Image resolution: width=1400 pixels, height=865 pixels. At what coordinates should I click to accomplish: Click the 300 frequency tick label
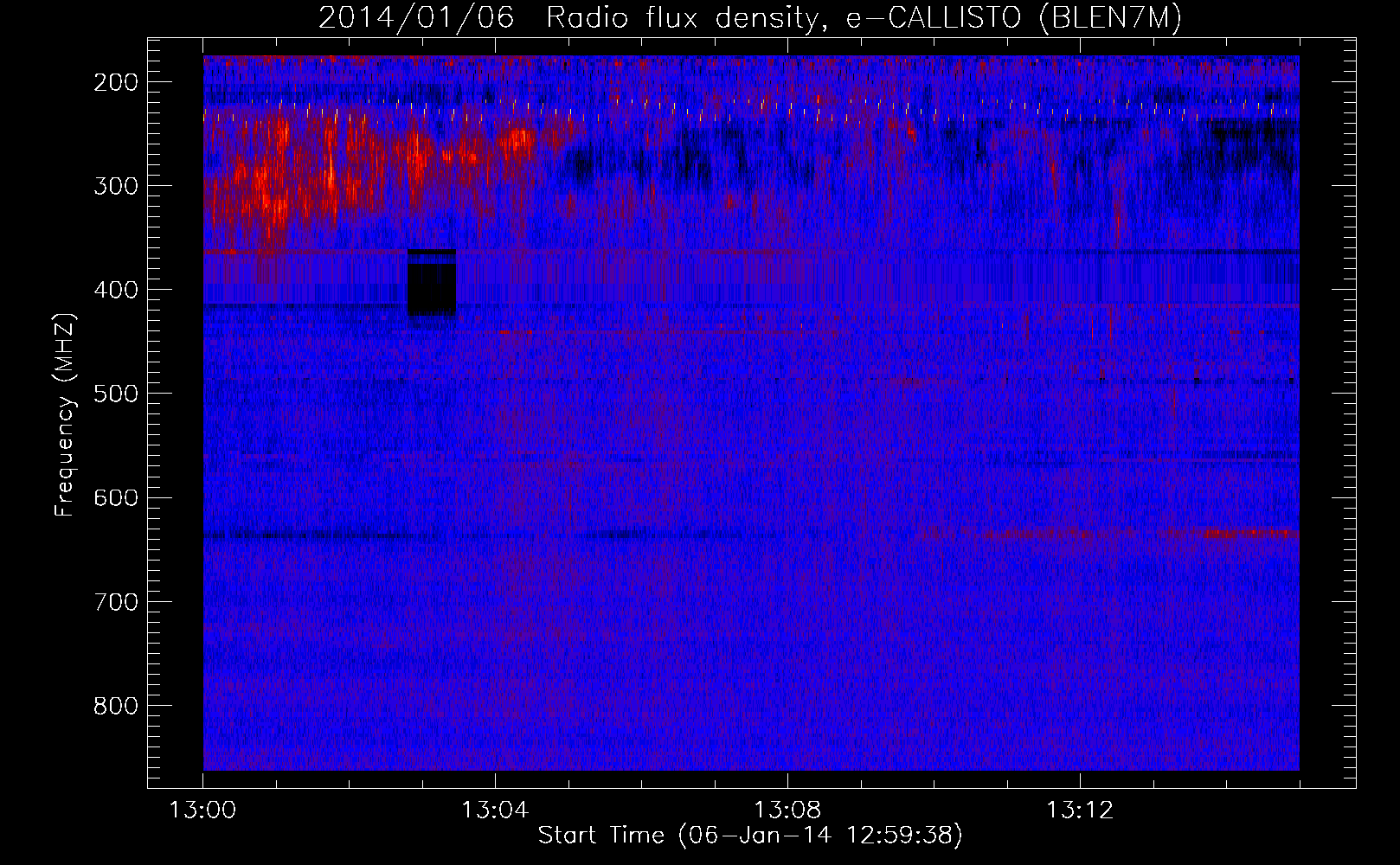(x=116, y=186)
